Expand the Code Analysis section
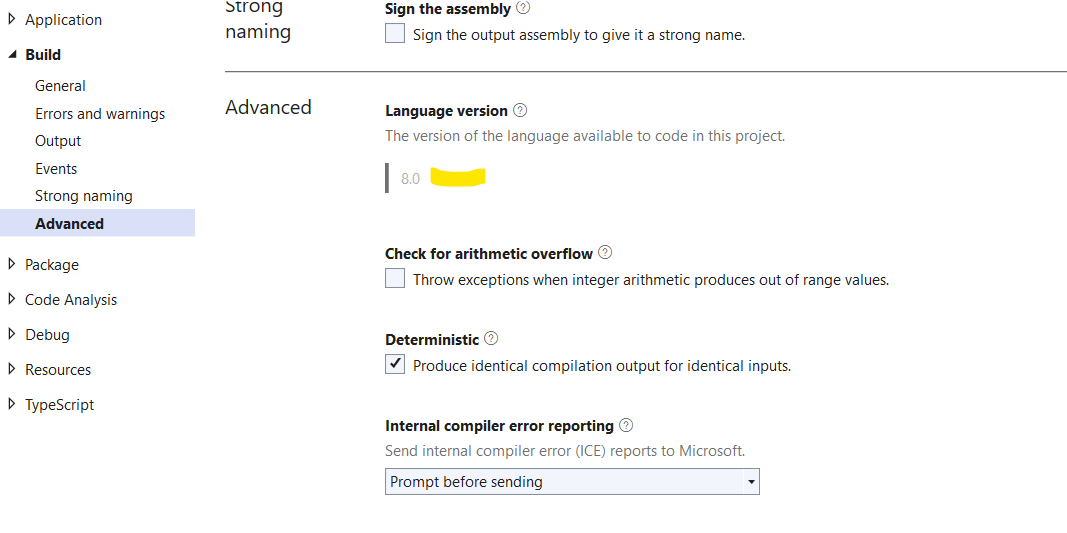Viewport: 1067px width, 533px height. [12, 299]
